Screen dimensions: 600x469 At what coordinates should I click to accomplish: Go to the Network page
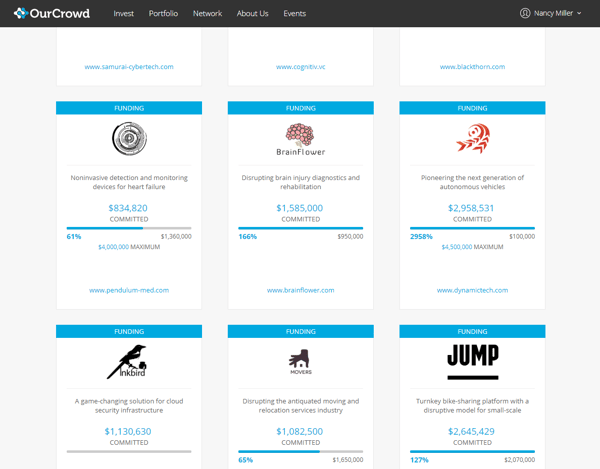pos(207,13)
